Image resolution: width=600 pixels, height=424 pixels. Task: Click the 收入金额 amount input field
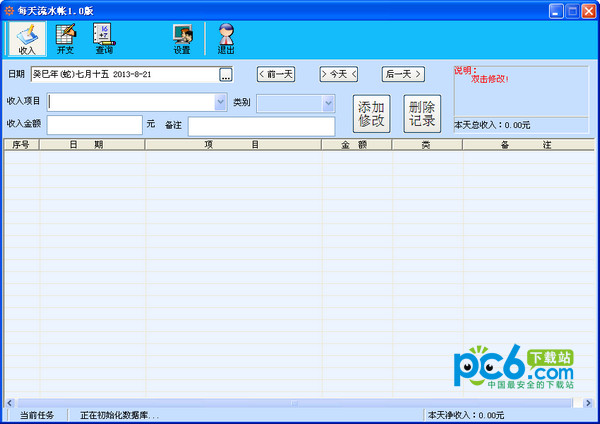pos(94,125)
